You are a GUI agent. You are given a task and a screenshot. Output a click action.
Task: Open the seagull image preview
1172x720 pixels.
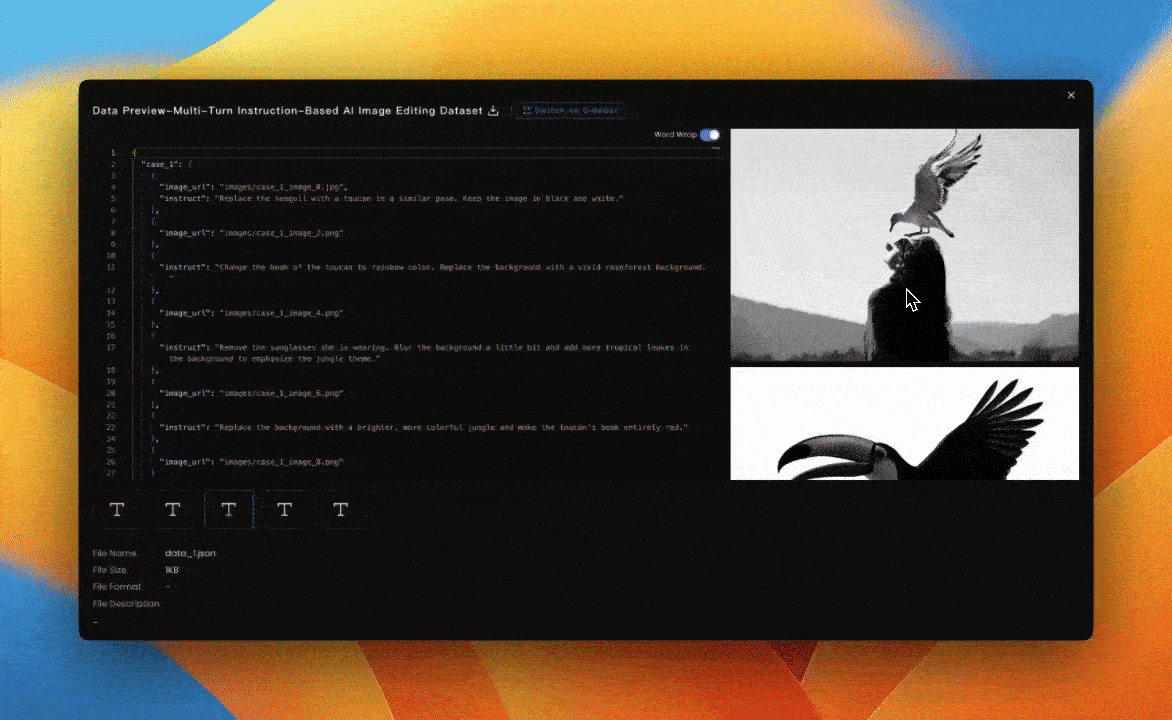(904, 244)
